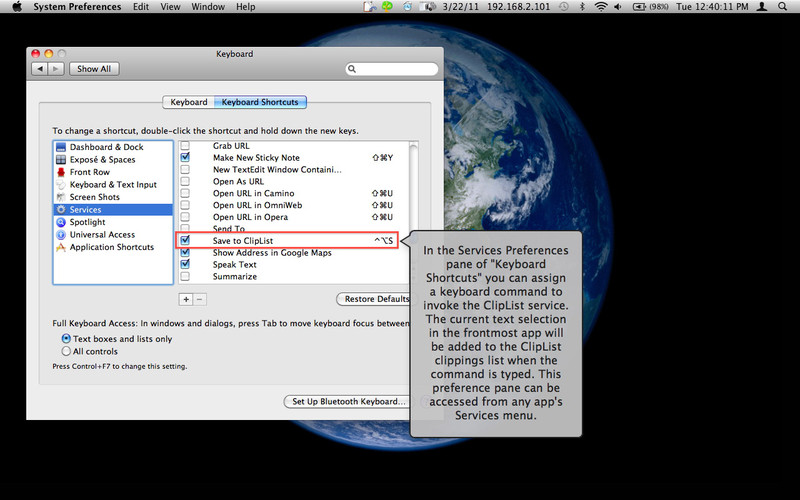Open the Time Machine menu bar icon

pos(564,7)
